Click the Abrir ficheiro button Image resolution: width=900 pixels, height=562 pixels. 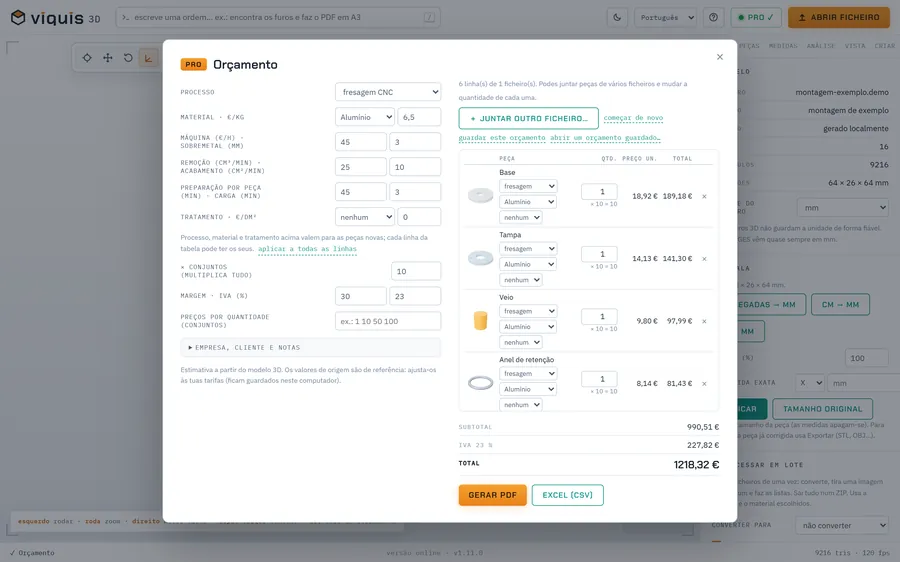tap(839, 17)
